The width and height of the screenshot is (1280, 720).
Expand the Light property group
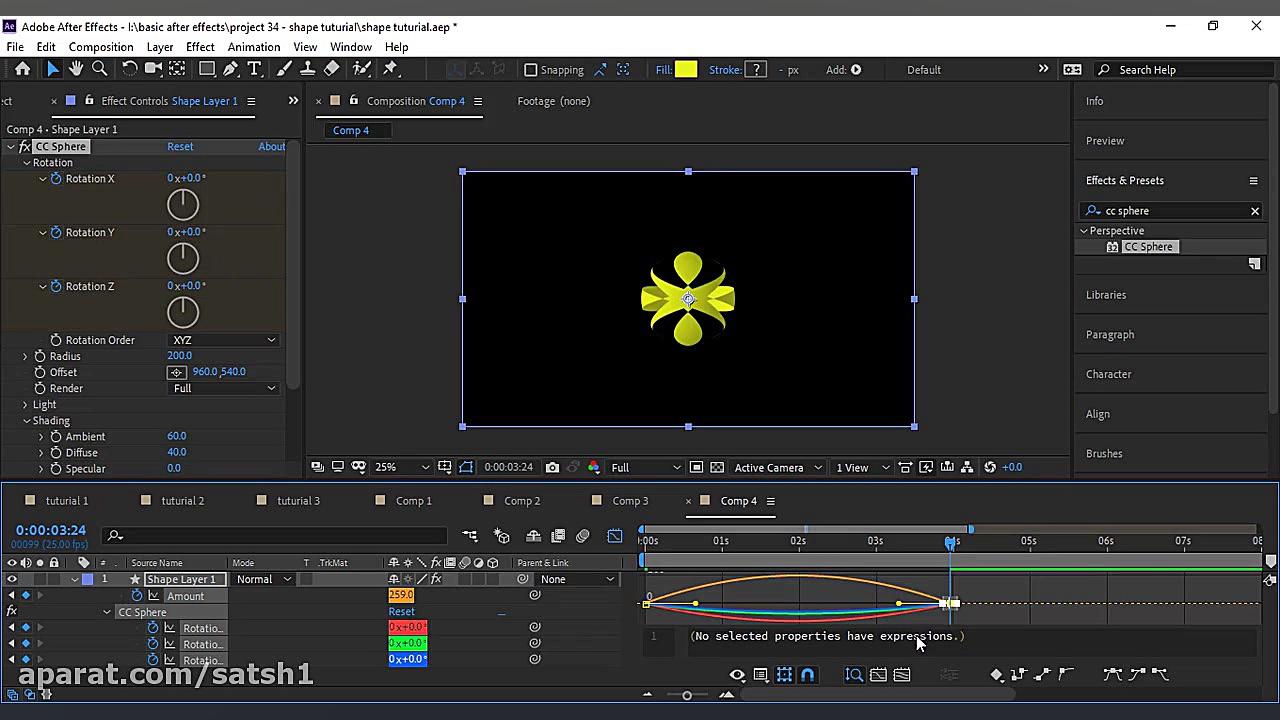click(x=25, y=405)
